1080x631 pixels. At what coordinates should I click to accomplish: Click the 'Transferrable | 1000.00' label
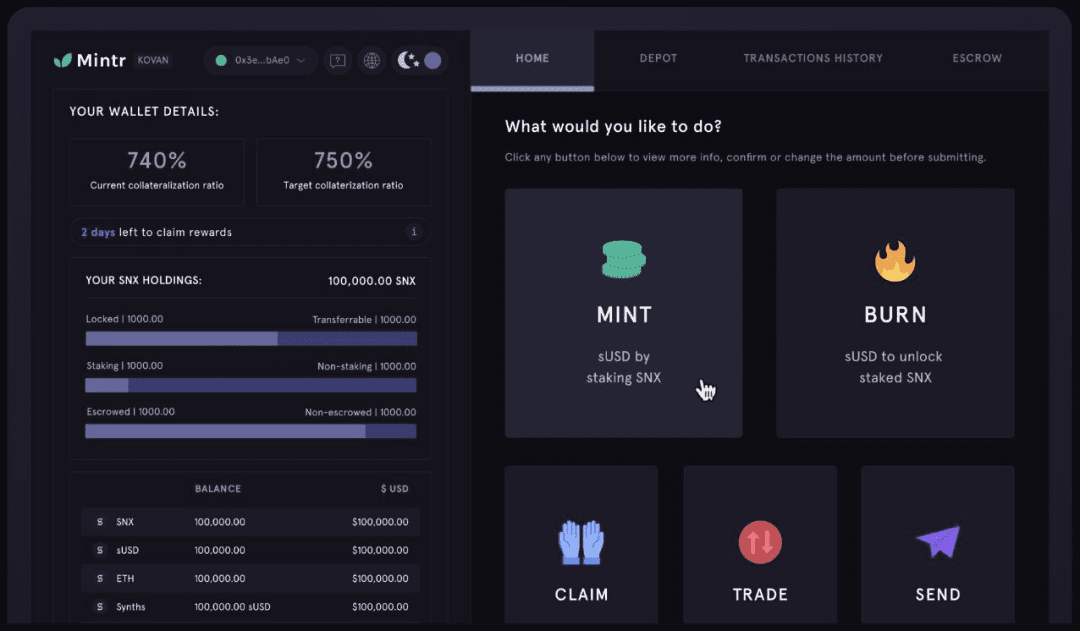click(x=364, y=320)
